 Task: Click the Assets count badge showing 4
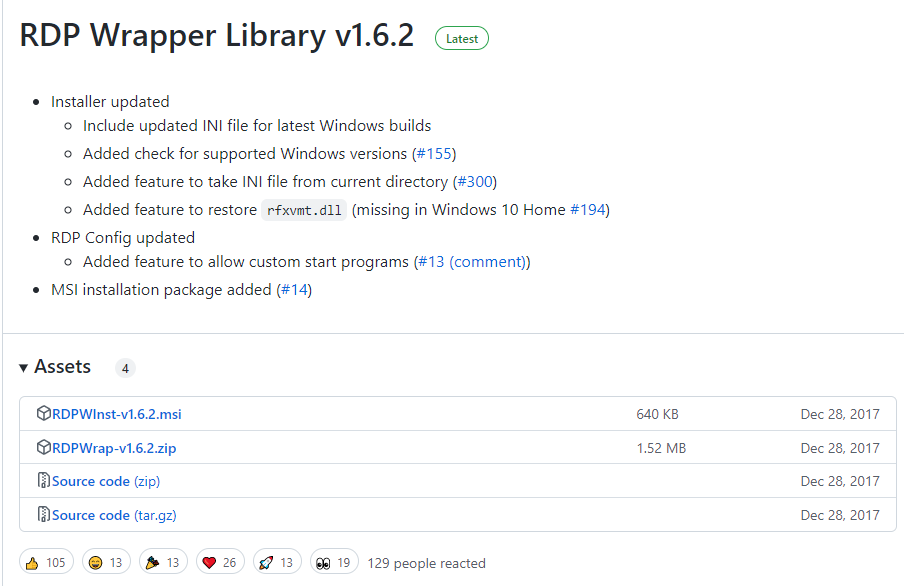[x=125, y=368]
